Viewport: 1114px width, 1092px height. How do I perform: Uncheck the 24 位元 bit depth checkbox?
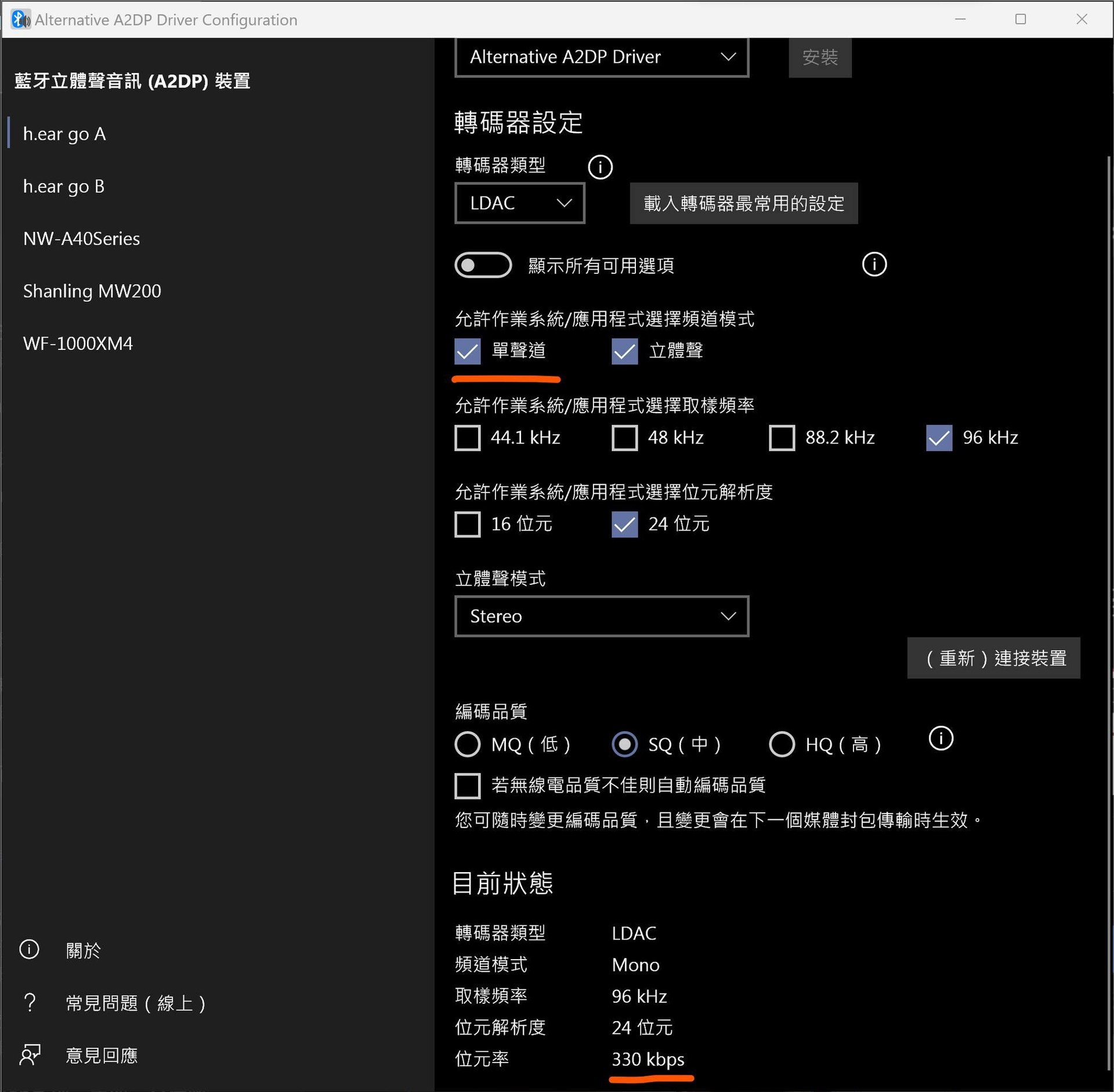624,524
